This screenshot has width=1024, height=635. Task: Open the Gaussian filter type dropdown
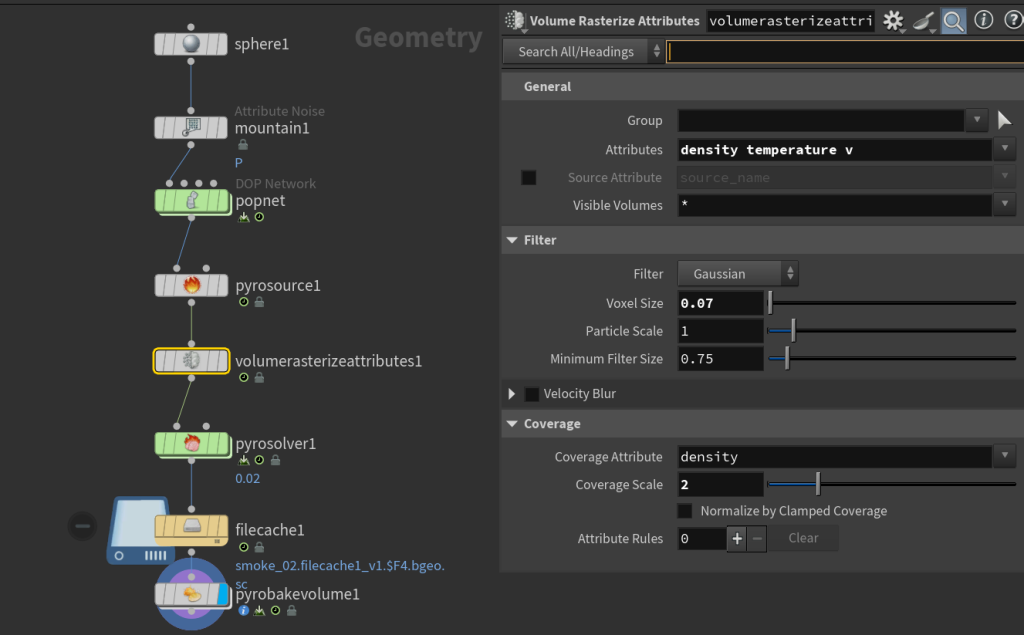point(738,274)
